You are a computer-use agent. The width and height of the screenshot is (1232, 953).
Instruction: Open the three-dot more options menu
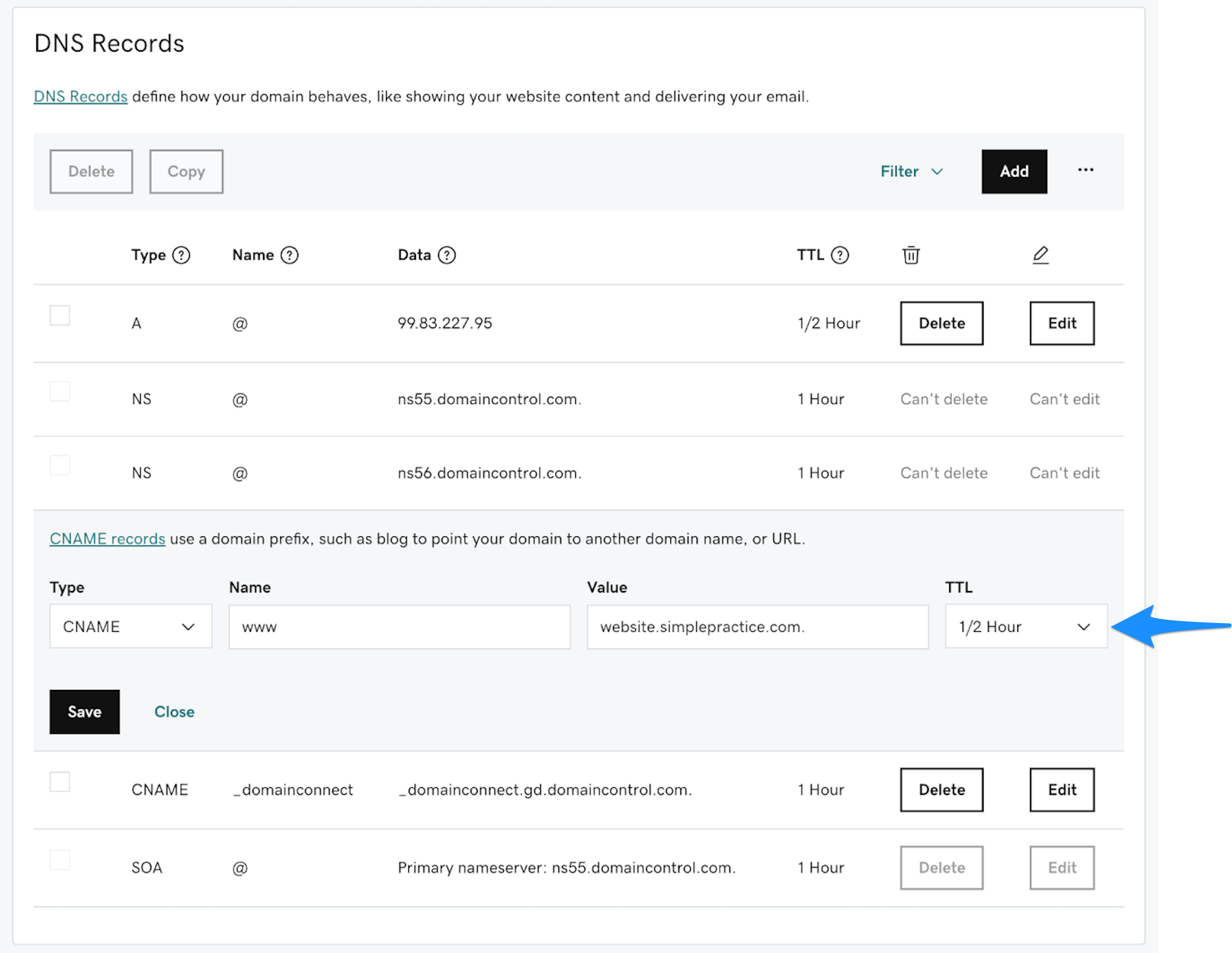click(x=1086, y=170)
